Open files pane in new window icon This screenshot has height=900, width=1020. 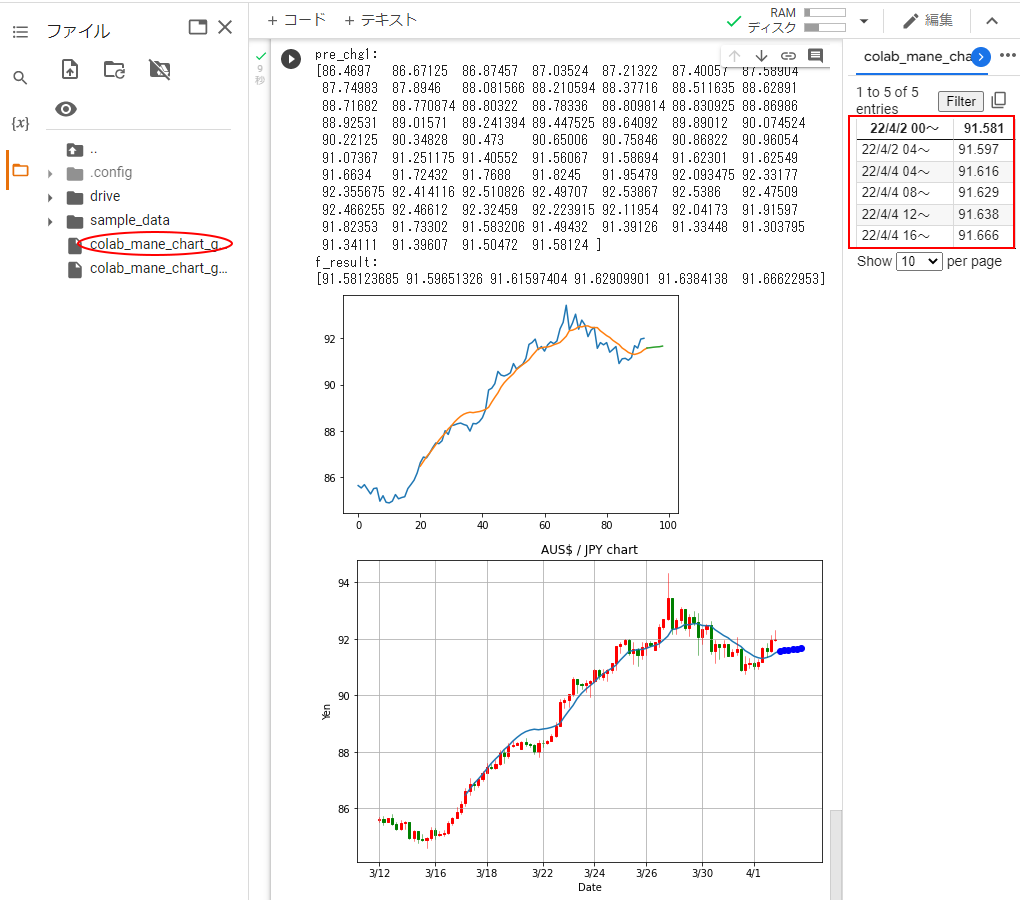198,27
